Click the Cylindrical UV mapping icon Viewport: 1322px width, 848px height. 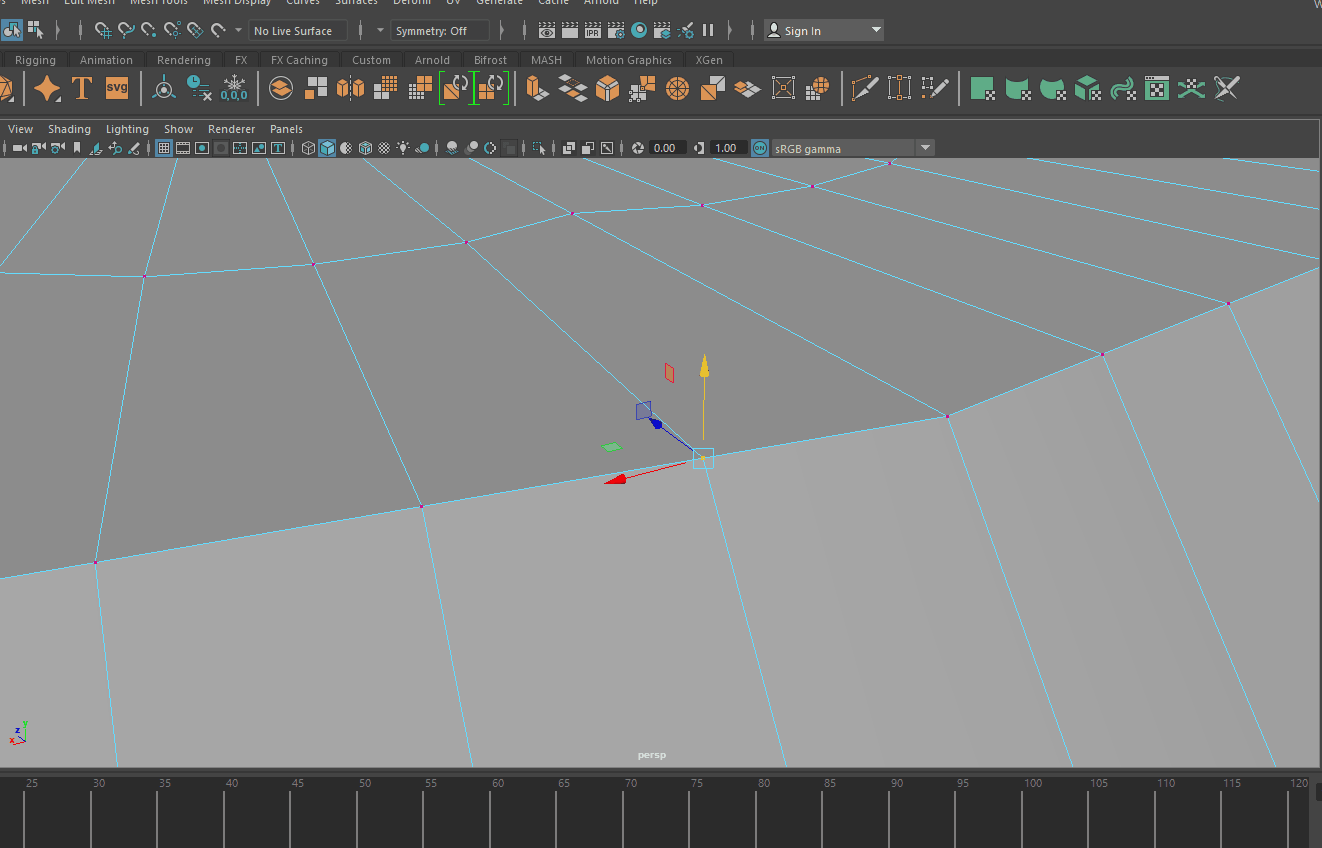[1018, 88]
